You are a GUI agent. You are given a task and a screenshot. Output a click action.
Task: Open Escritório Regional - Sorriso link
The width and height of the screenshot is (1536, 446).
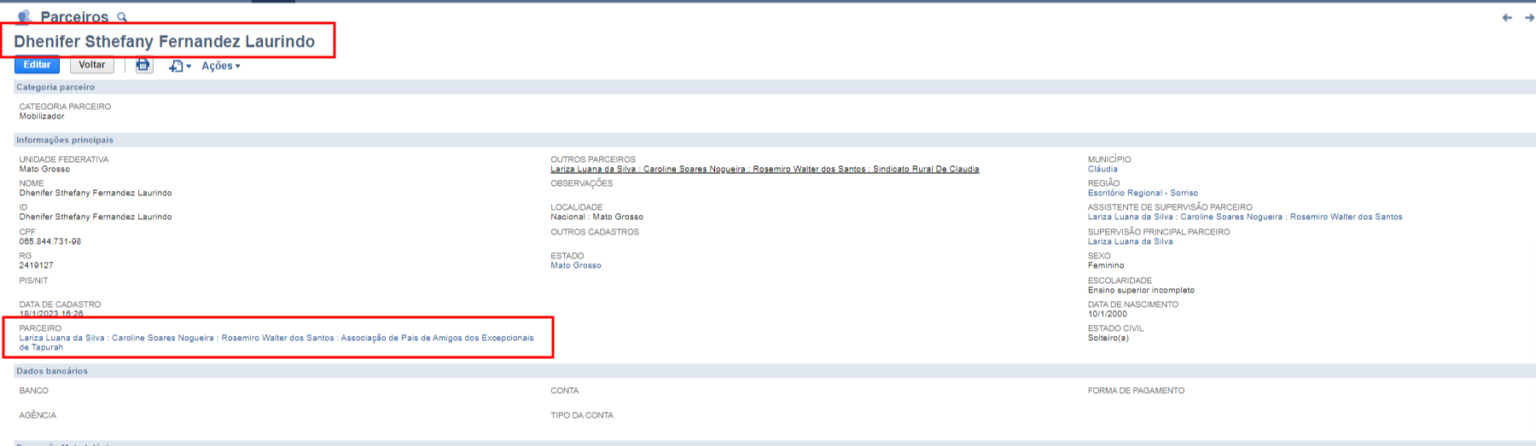pos(1142,193)
